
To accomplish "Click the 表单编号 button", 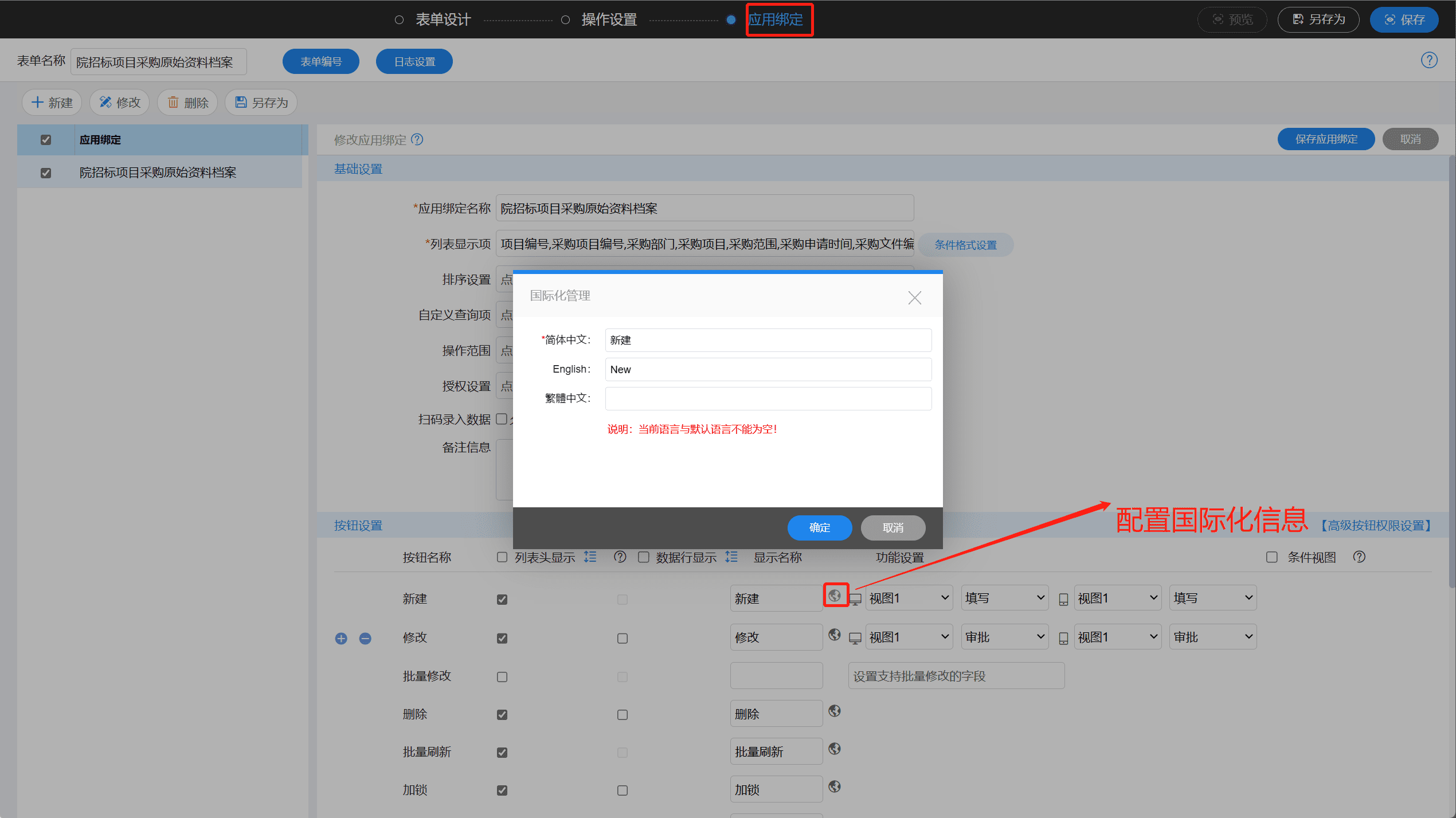I will click(321, 61).
